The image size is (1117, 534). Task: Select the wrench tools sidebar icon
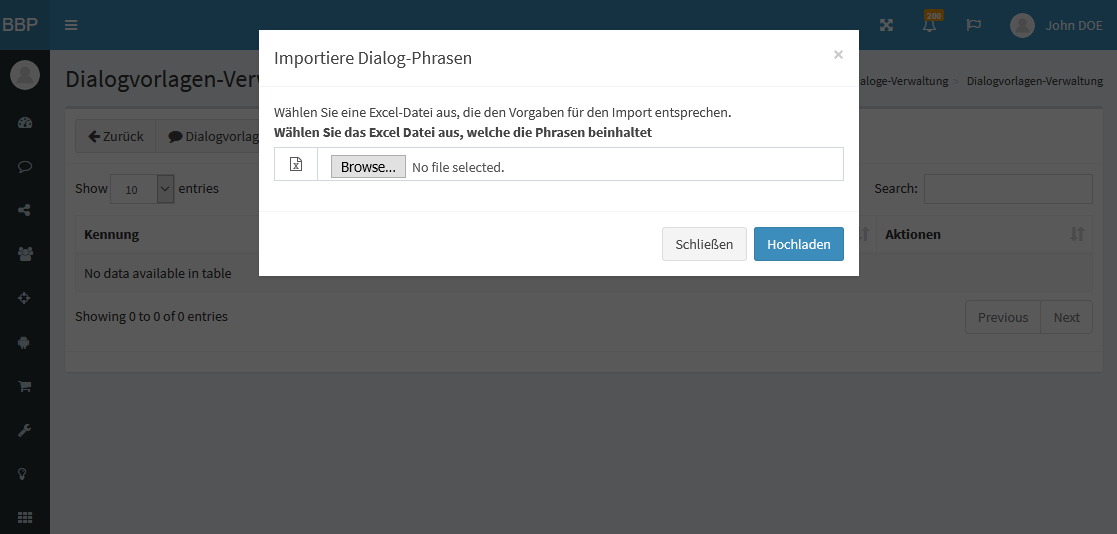25,430
